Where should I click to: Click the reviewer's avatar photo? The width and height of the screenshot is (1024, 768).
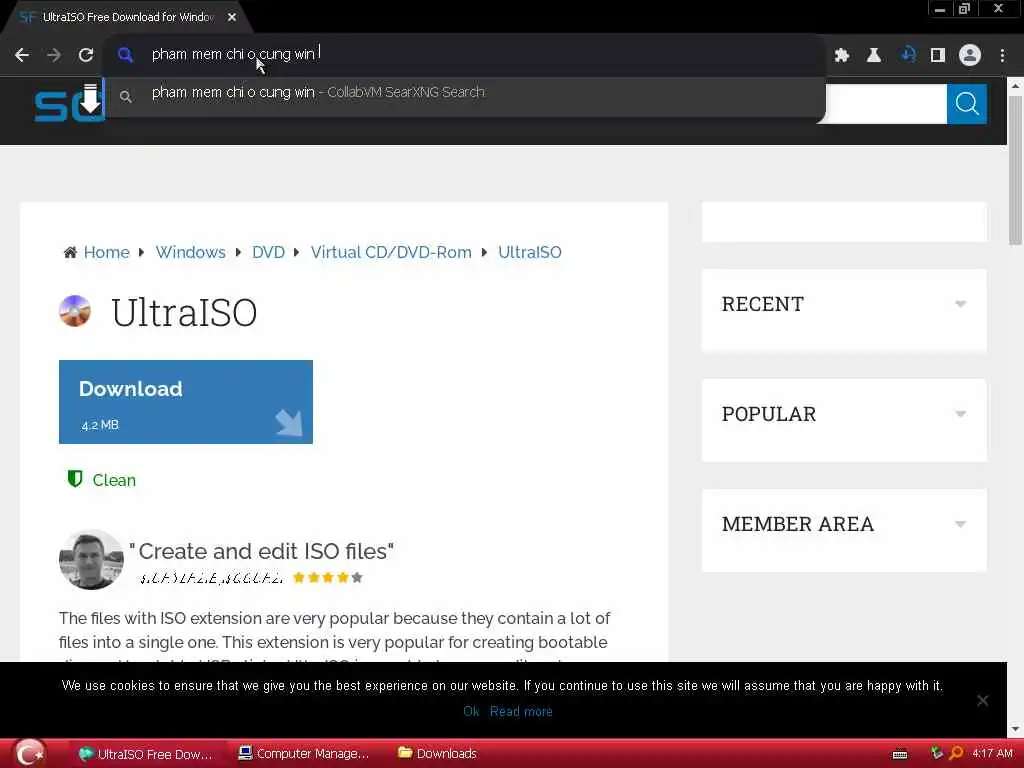[x=91, y=560]
